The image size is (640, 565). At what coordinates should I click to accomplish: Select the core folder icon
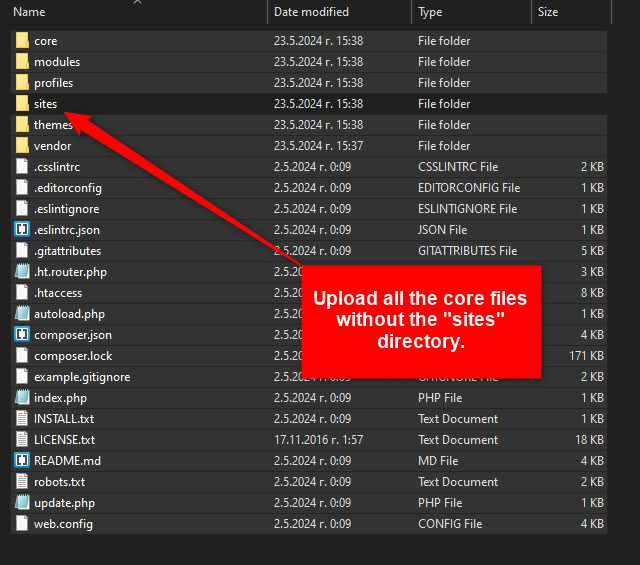click(x=22, y=41)
